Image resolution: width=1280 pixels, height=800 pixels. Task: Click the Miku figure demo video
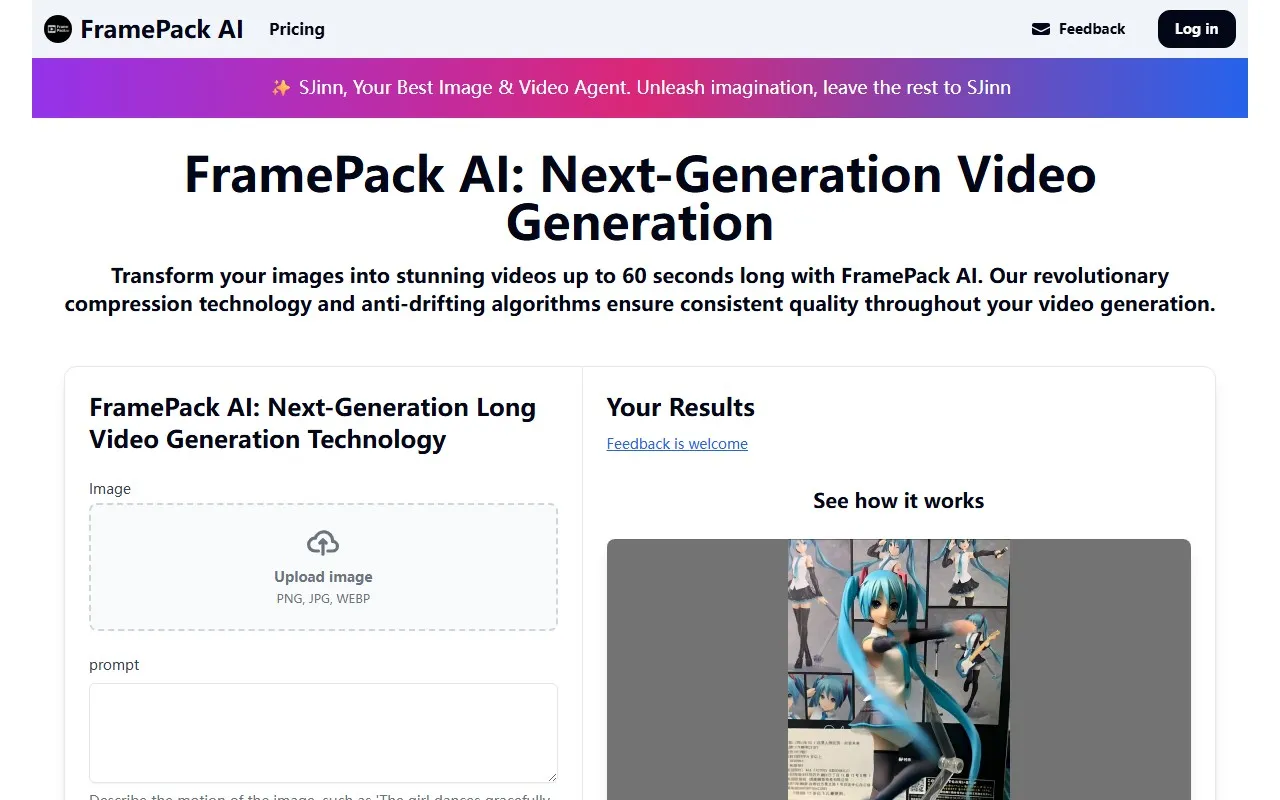[899, 670]
